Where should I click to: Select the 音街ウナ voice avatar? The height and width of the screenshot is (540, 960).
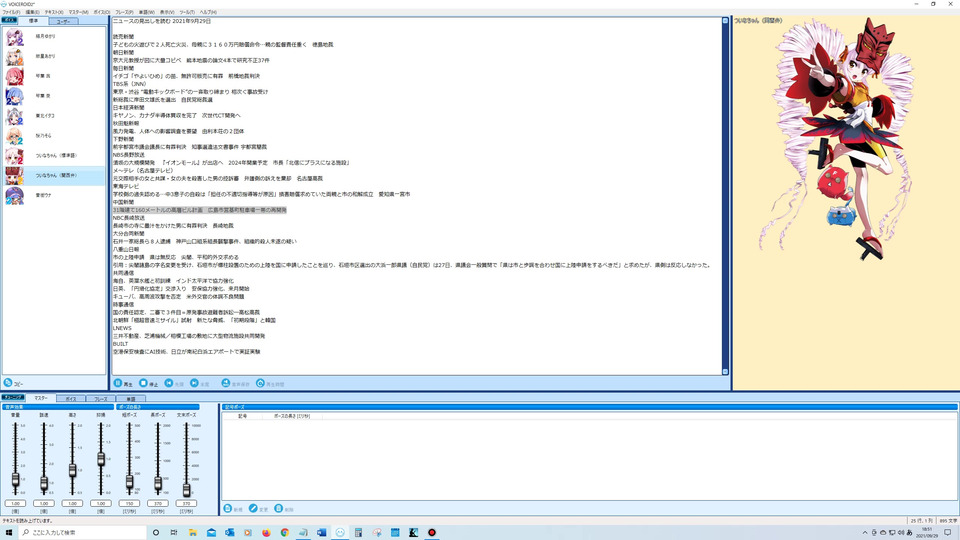coord(15,195)
